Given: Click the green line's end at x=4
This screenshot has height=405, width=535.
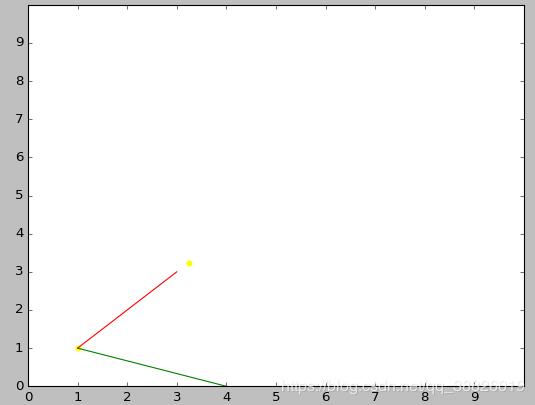Looking at the screenshot, I should tap(225, 386).
